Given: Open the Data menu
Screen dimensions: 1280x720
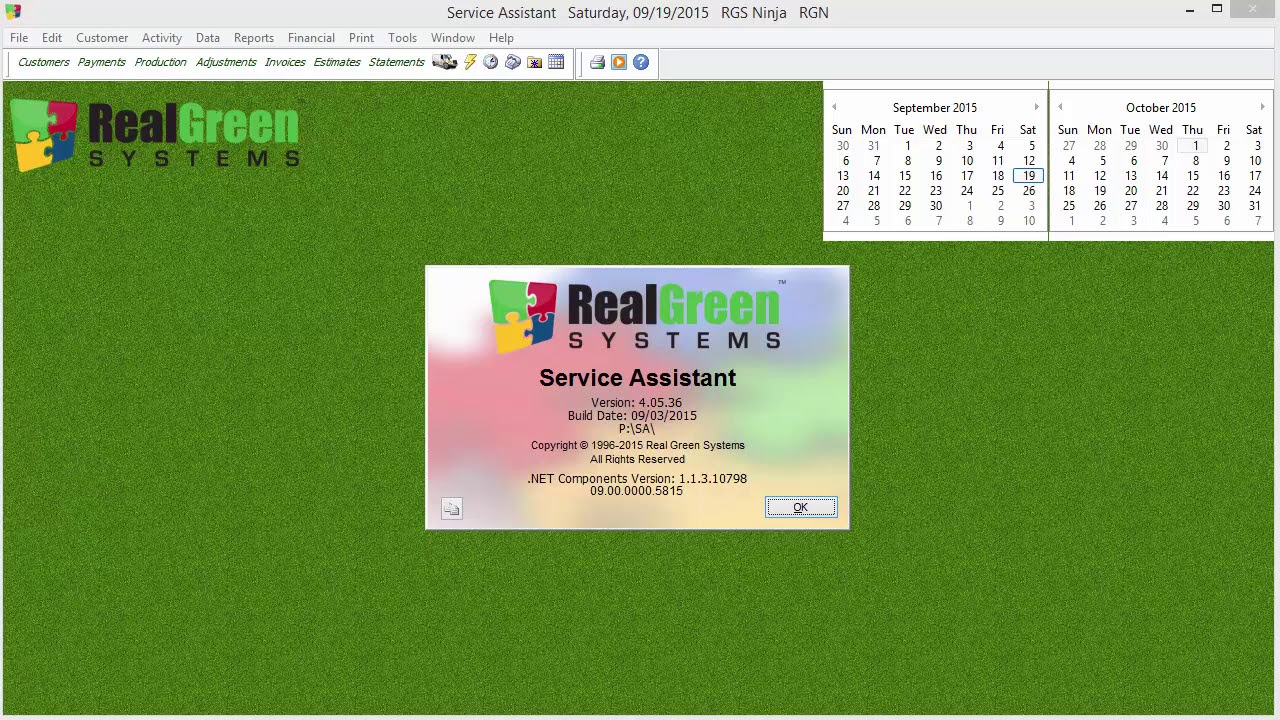Looking at the screenshot, I should (x=208, y=38).
